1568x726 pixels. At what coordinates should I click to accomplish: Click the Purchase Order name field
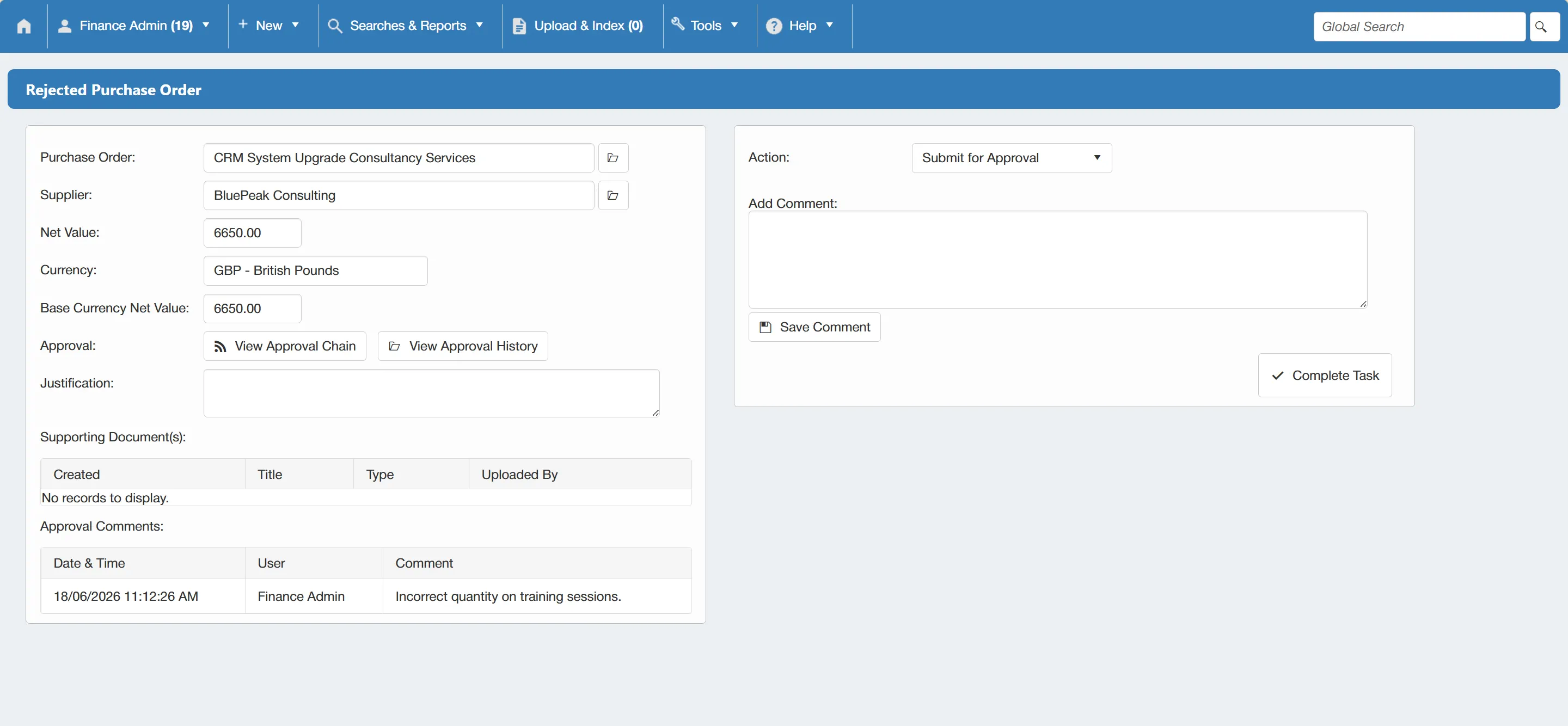click(x=398, y=158)
